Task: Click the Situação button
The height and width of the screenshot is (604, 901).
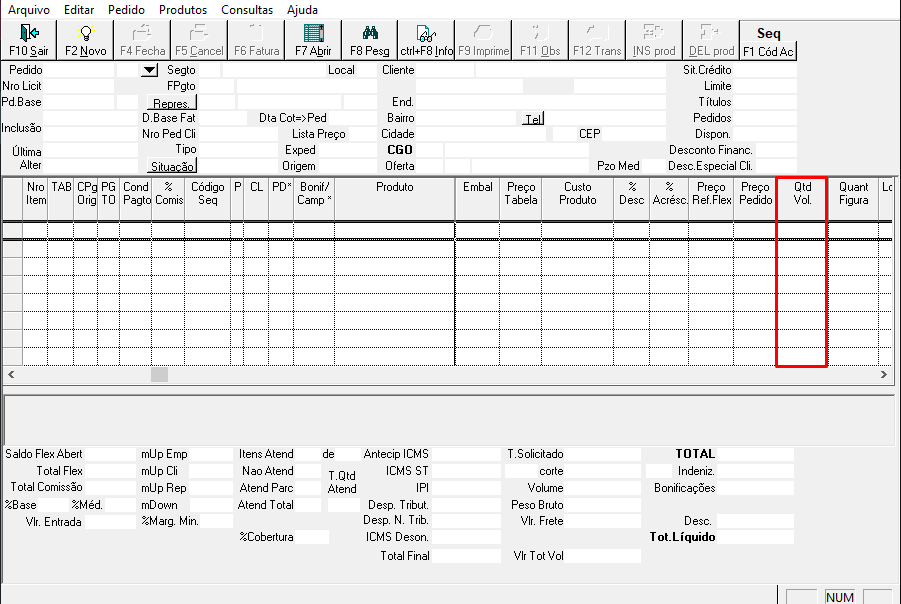Action: tap(171, 166)
